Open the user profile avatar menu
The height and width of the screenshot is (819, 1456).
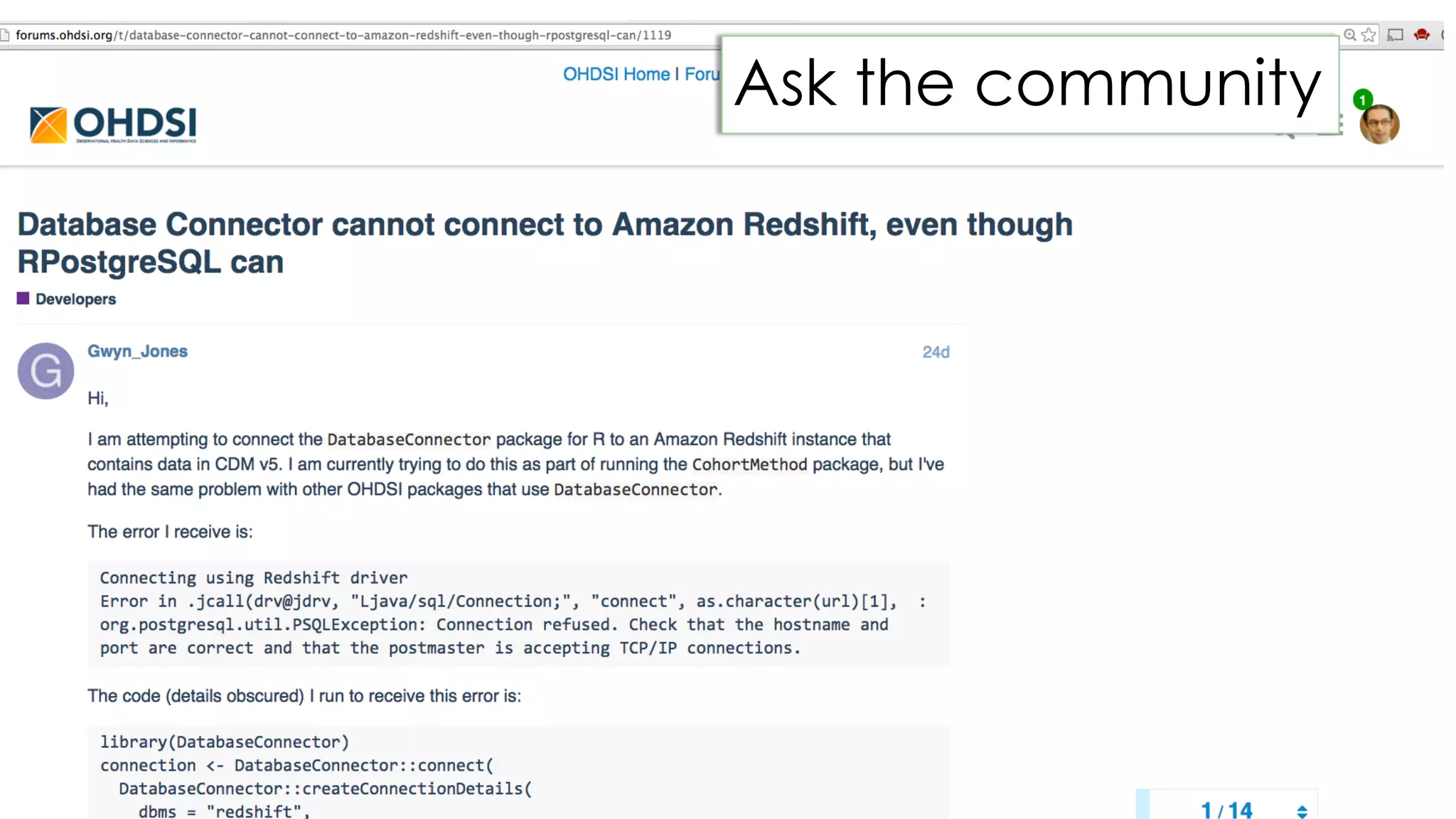coord(1379,125)
